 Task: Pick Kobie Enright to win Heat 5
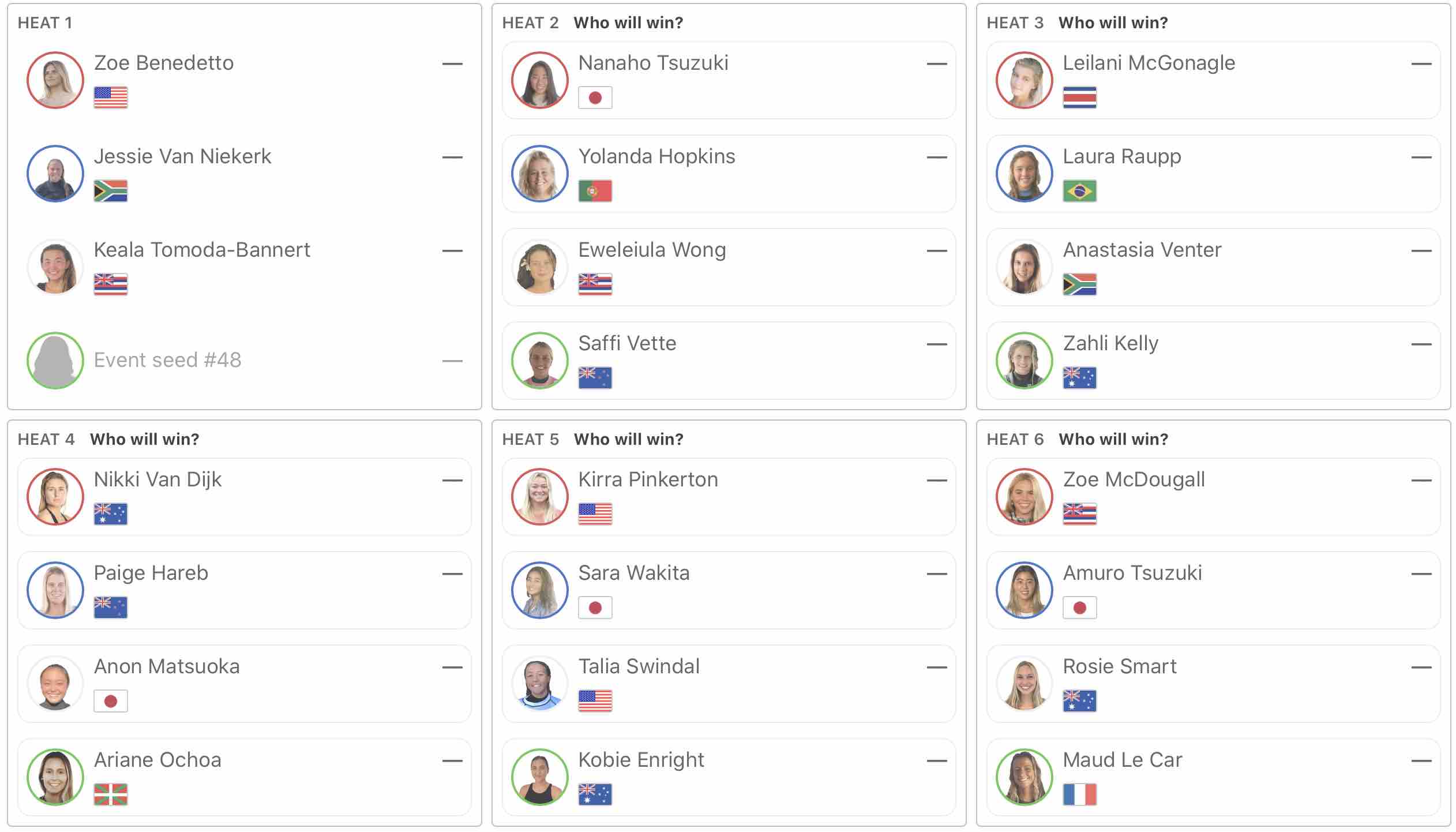729,777
